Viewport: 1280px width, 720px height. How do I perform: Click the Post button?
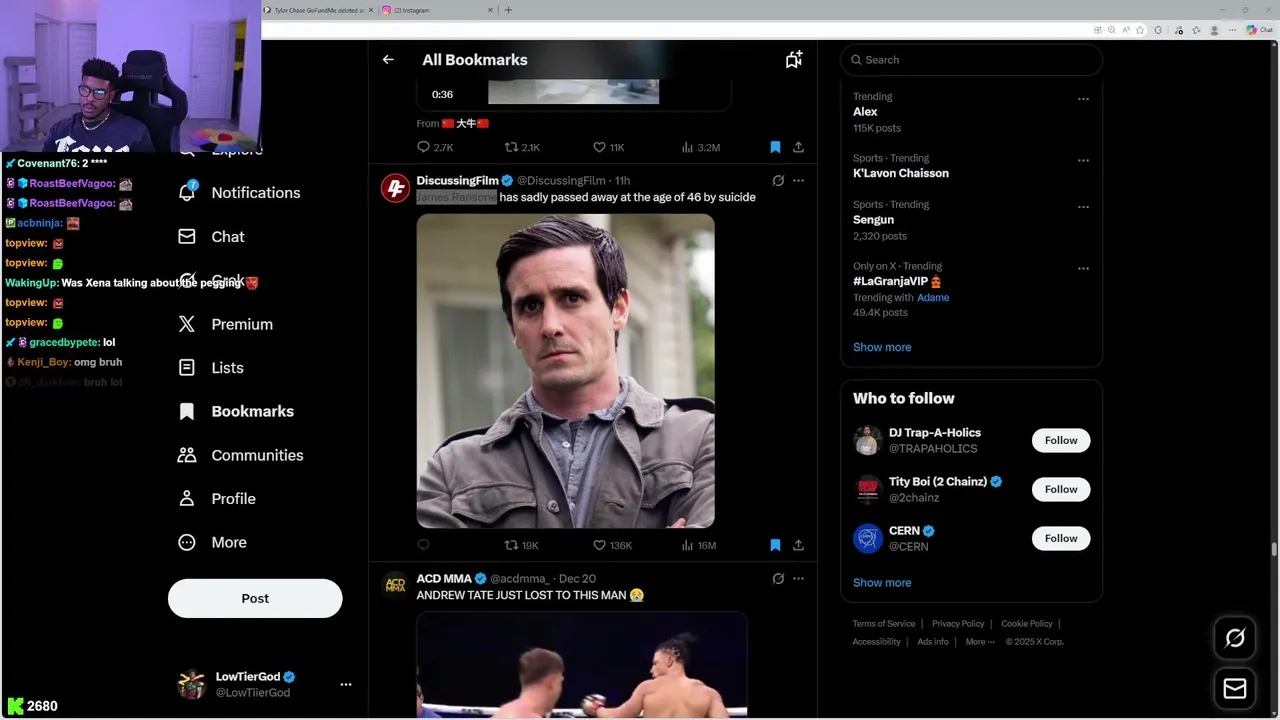click(255, 598)
